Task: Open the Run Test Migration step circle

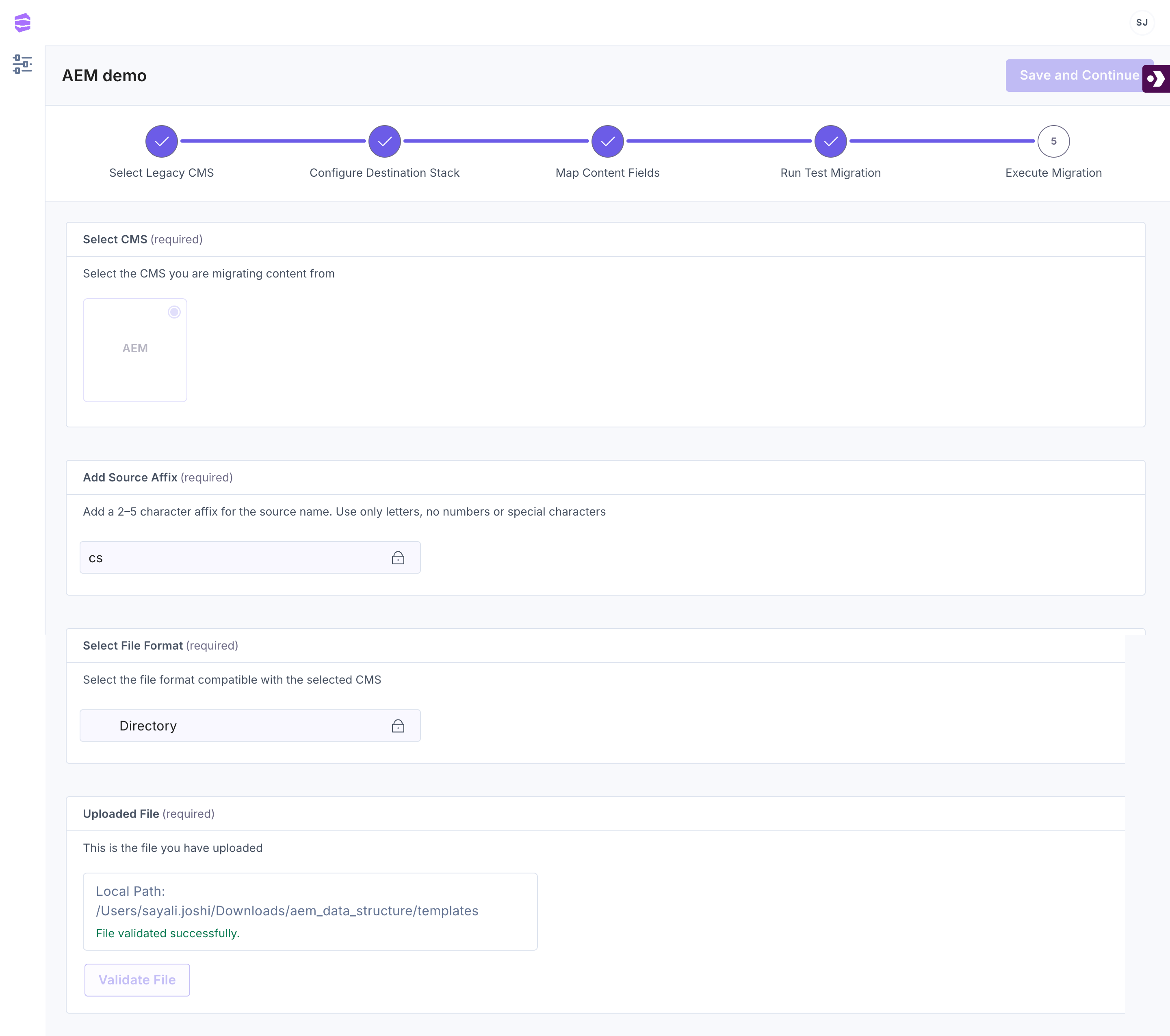Action: (x=830, y=141)
